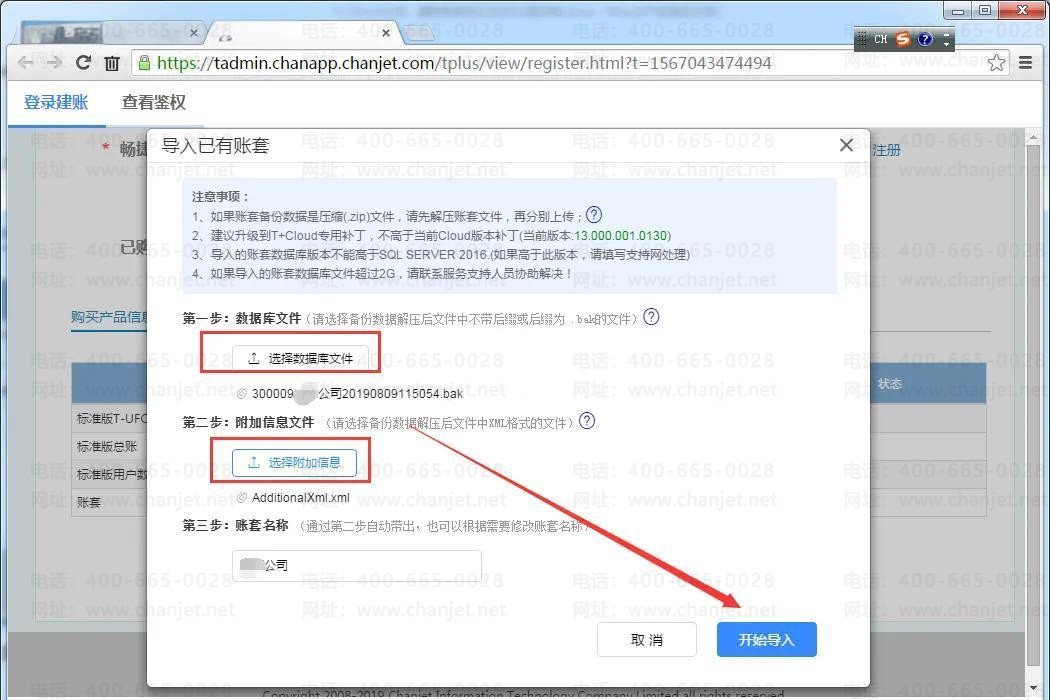Viewport: 1050px width, 700px height.
Task: Click the 账套名称 input field
Action: [357, 565]
